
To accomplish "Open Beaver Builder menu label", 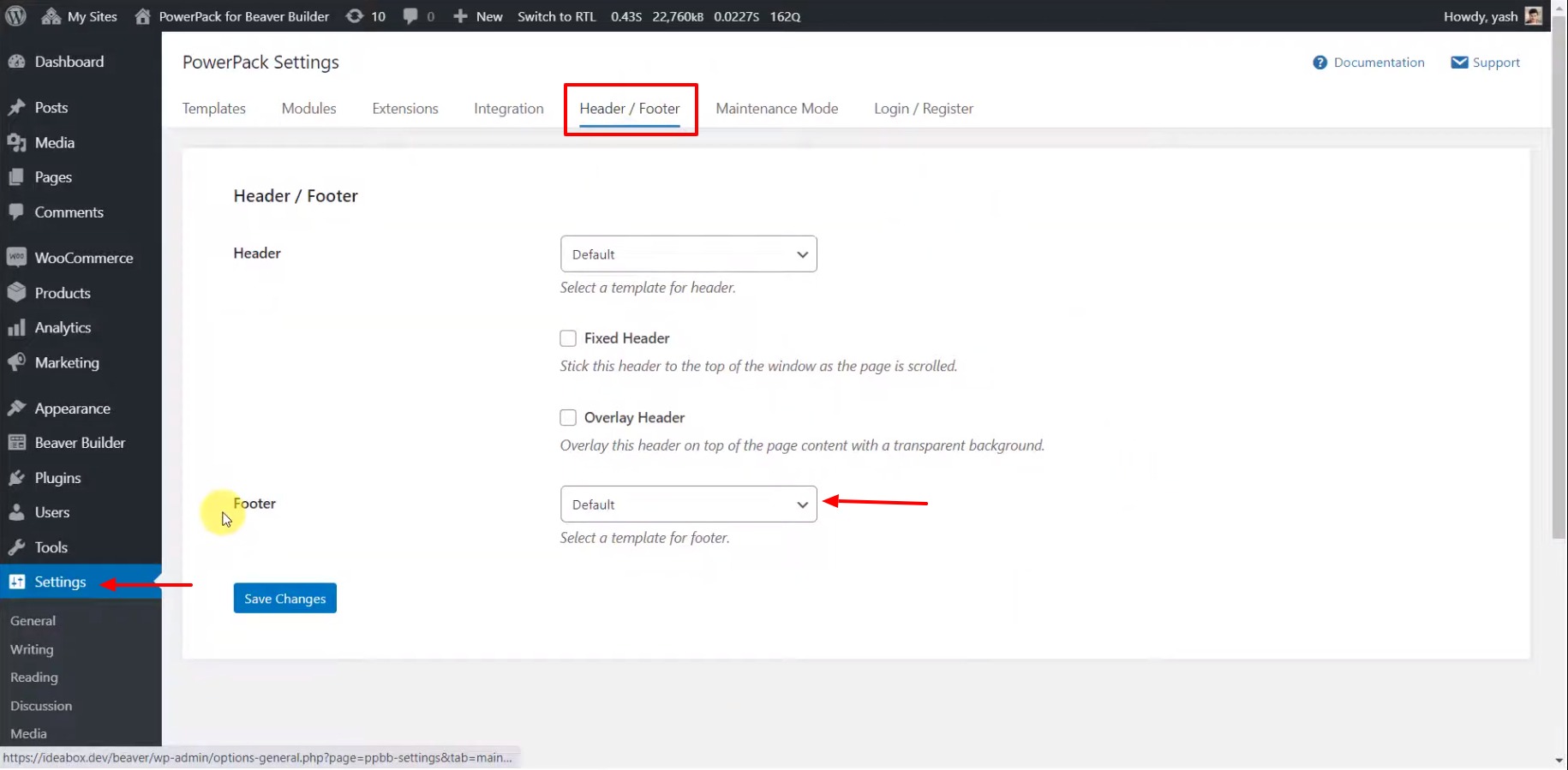I will 80,443.
